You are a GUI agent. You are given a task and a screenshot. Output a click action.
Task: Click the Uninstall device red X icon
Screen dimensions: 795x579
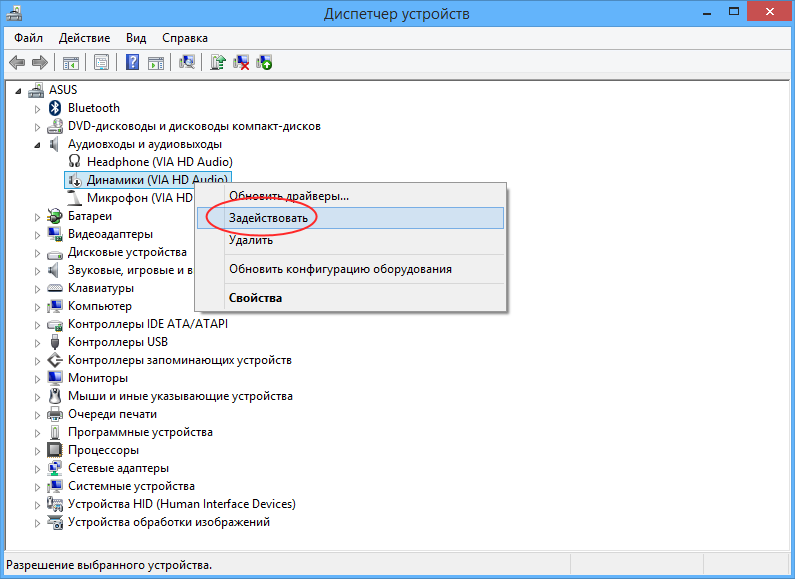click(x=241, y=62)
